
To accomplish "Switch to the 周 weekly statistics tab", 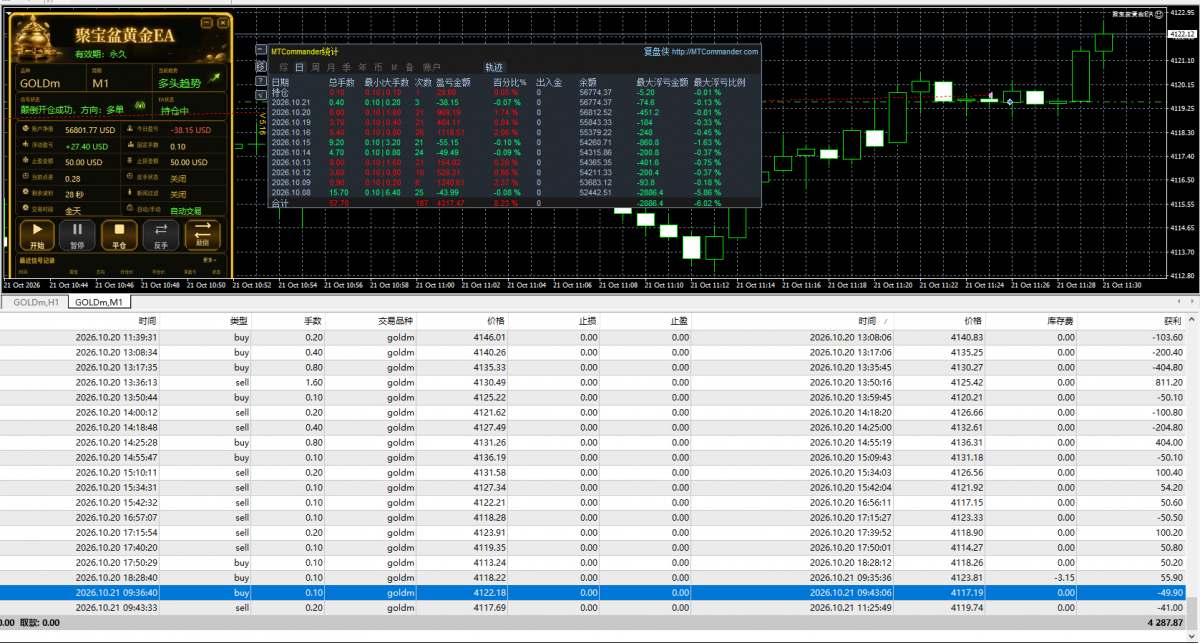I will (x=315, y=67).
